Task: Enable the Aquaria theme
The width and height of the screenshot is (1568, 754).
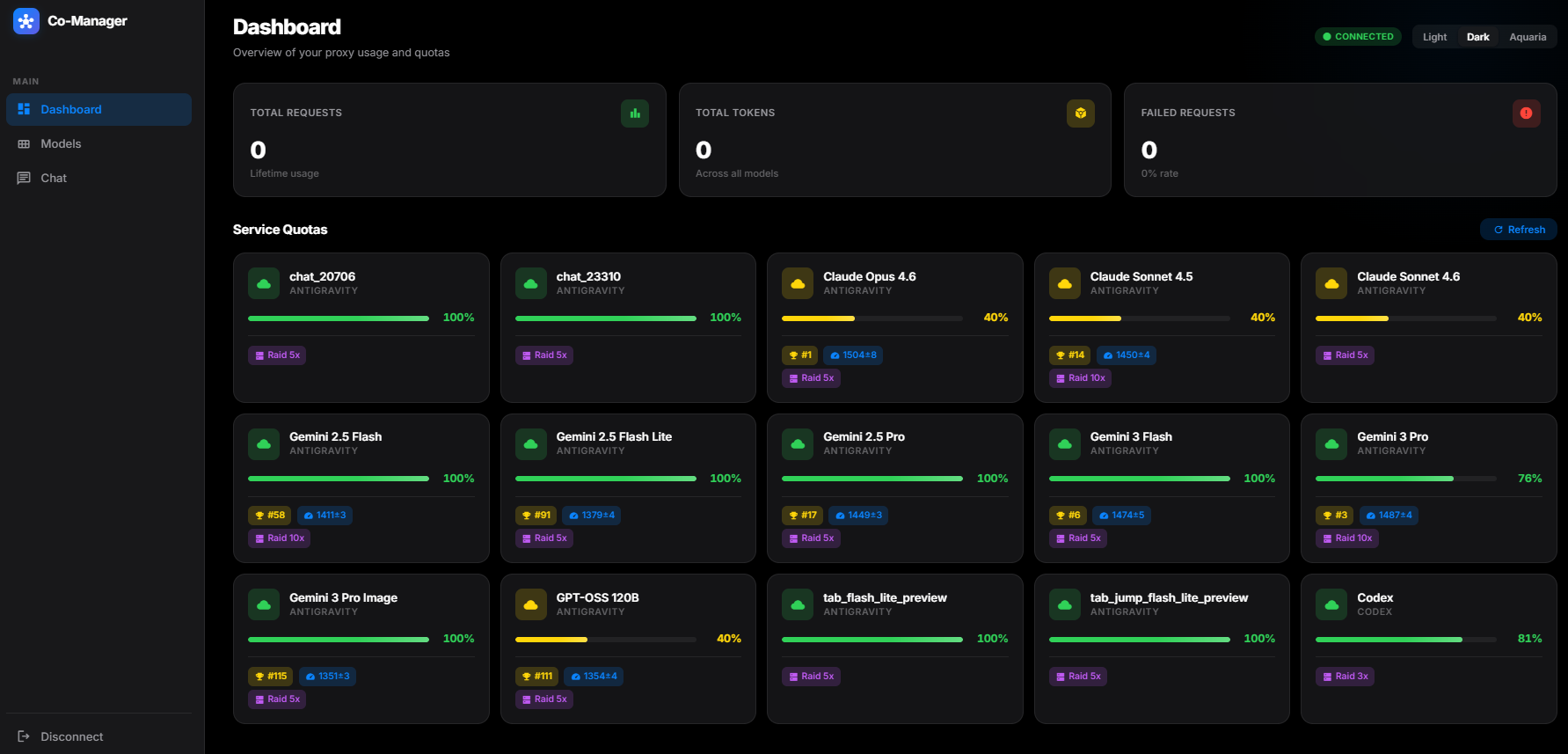Action: click(x=1527, y=37)
